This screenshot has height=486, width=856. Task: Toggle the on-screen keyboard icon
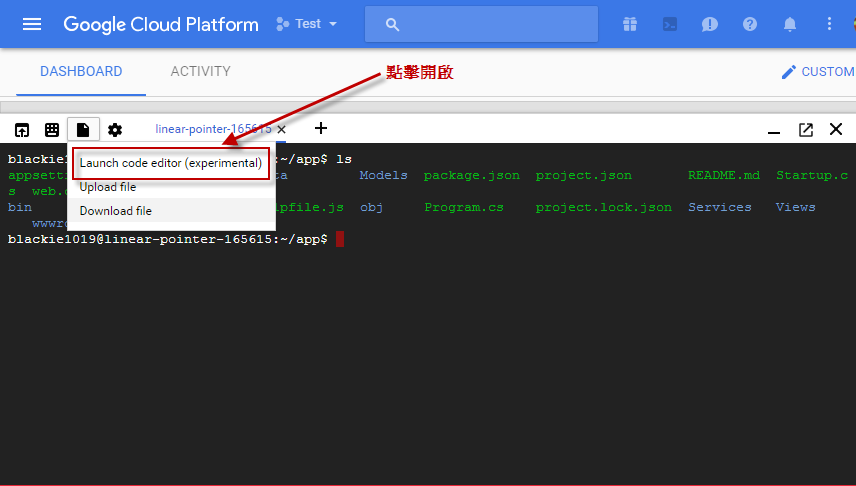click(52, 130)
